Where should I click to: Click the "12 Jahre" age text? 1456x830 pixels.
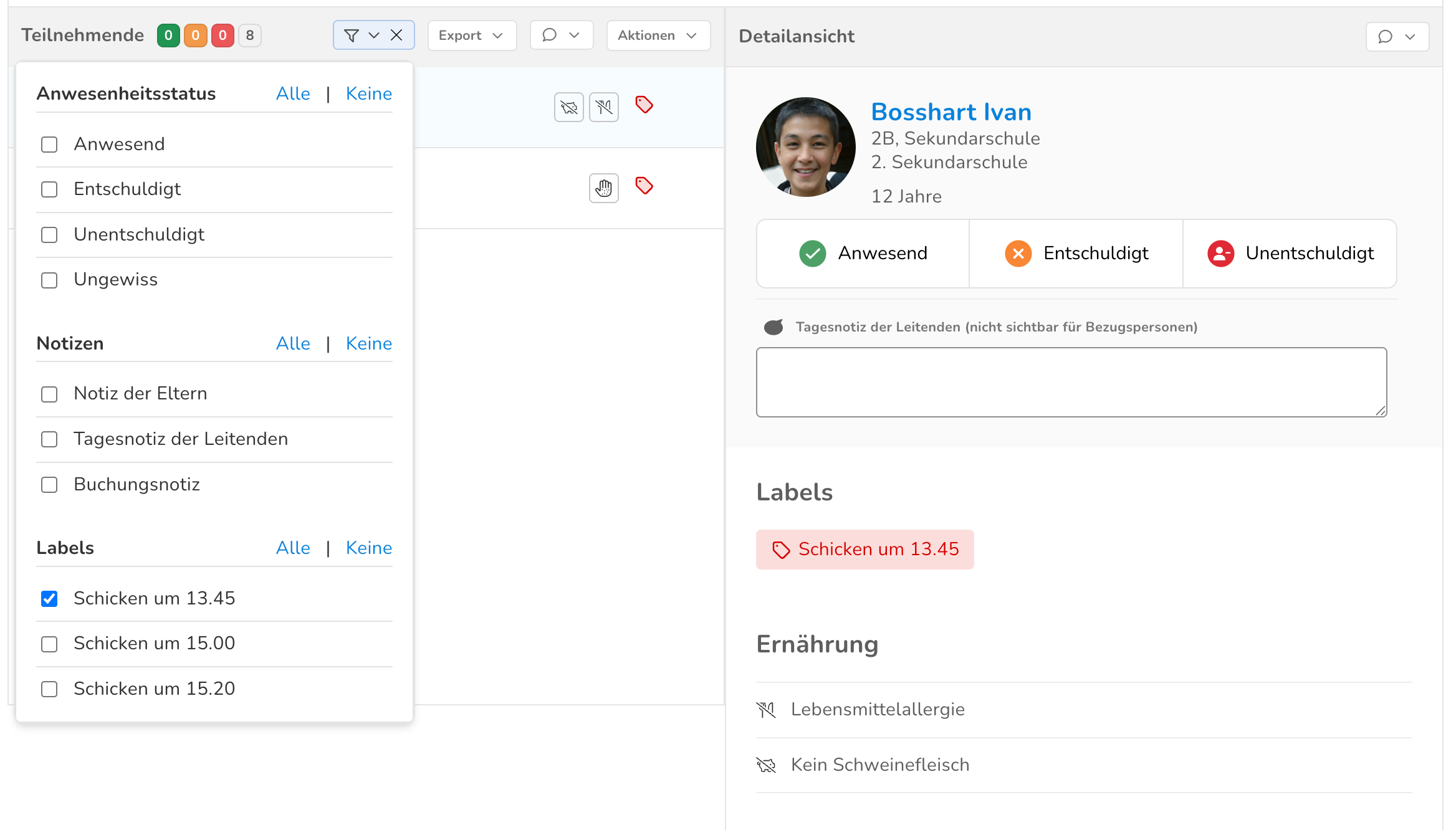[x=906, y=197]
